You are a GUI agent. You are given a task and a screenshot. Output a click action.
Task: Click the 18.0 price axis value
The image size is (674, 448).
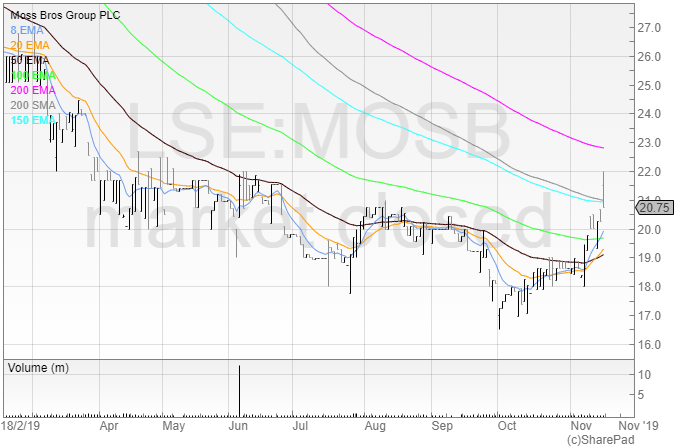point(649,287)
